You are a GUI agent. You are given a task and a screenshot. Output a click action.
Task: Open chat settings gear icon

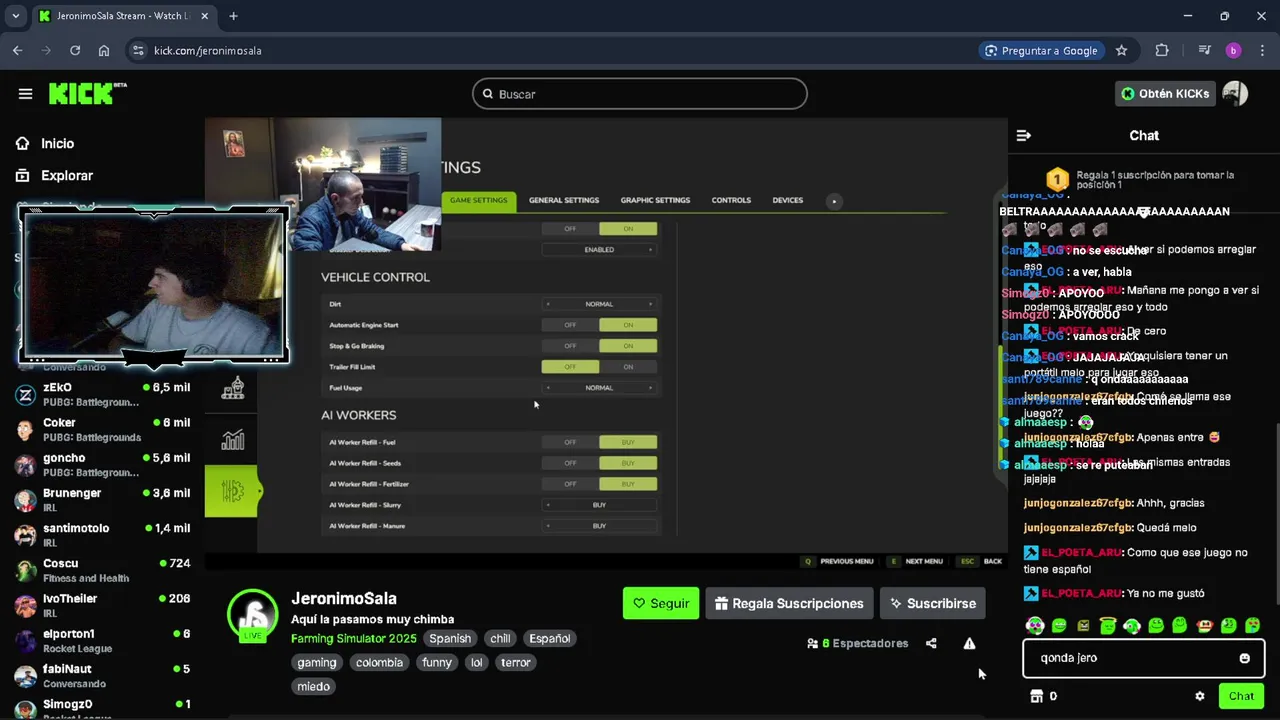[x=1200, y=696]
